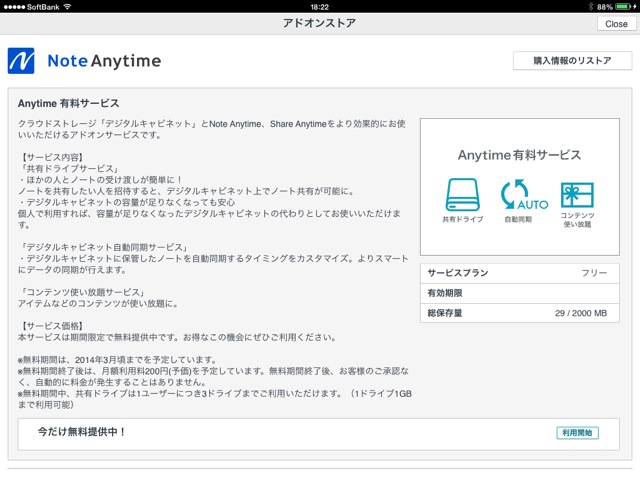
Task: Click the 総保存量 row
Action: (520, 313)
